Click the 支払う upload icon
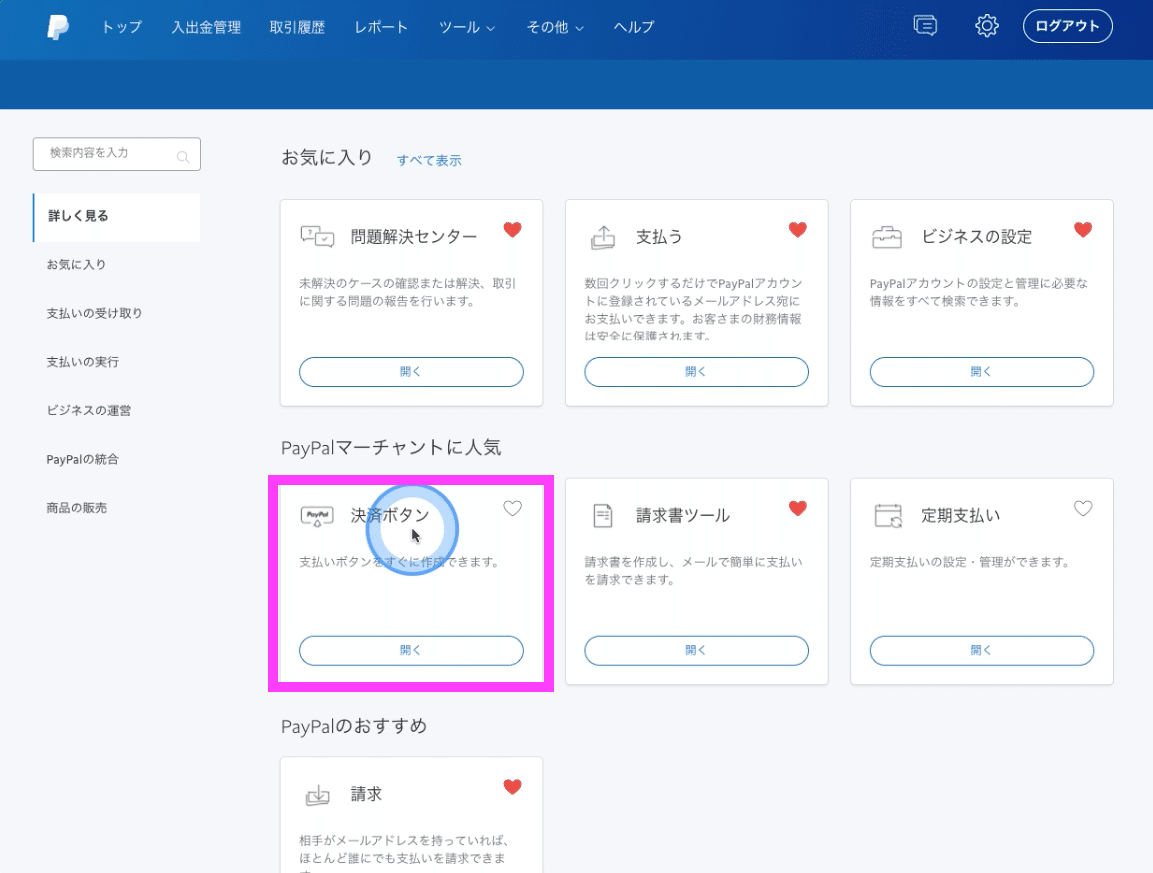This screenshot has width=1153, height=873. point(603,237)
